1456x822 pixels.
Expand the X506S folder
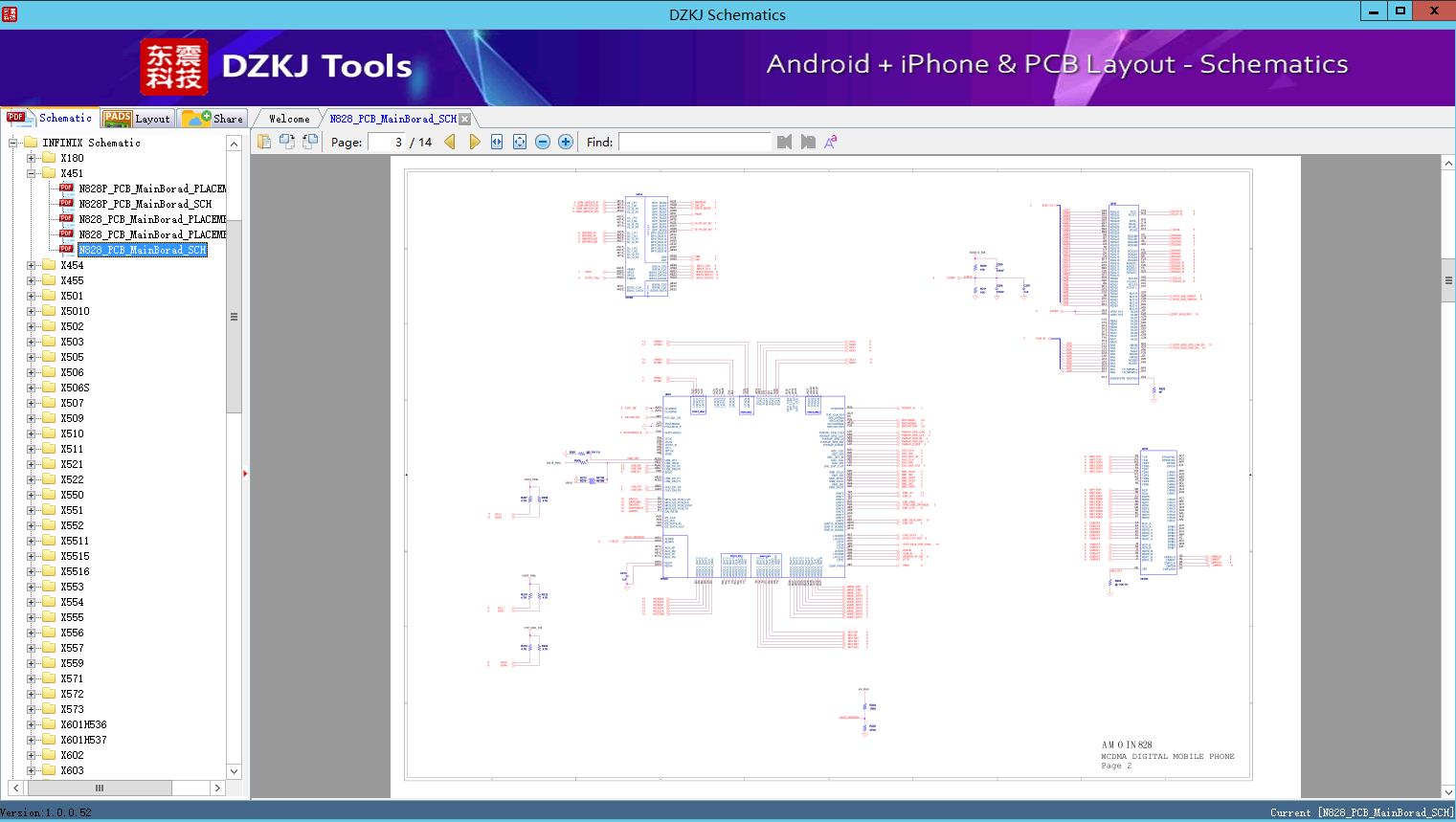[x=32, y=388]
